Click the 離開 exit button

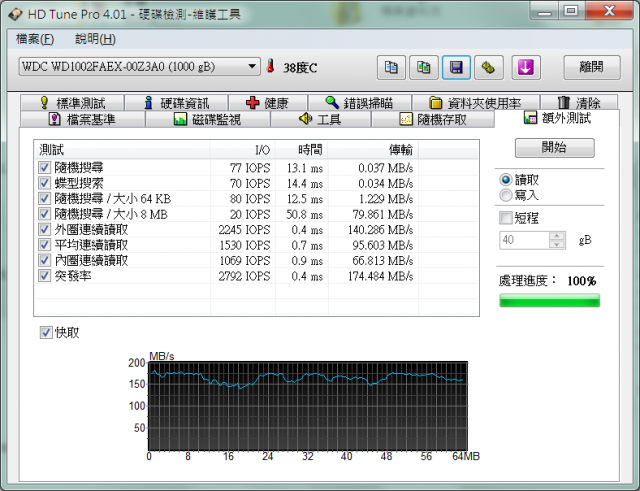[x=592, y=67]
